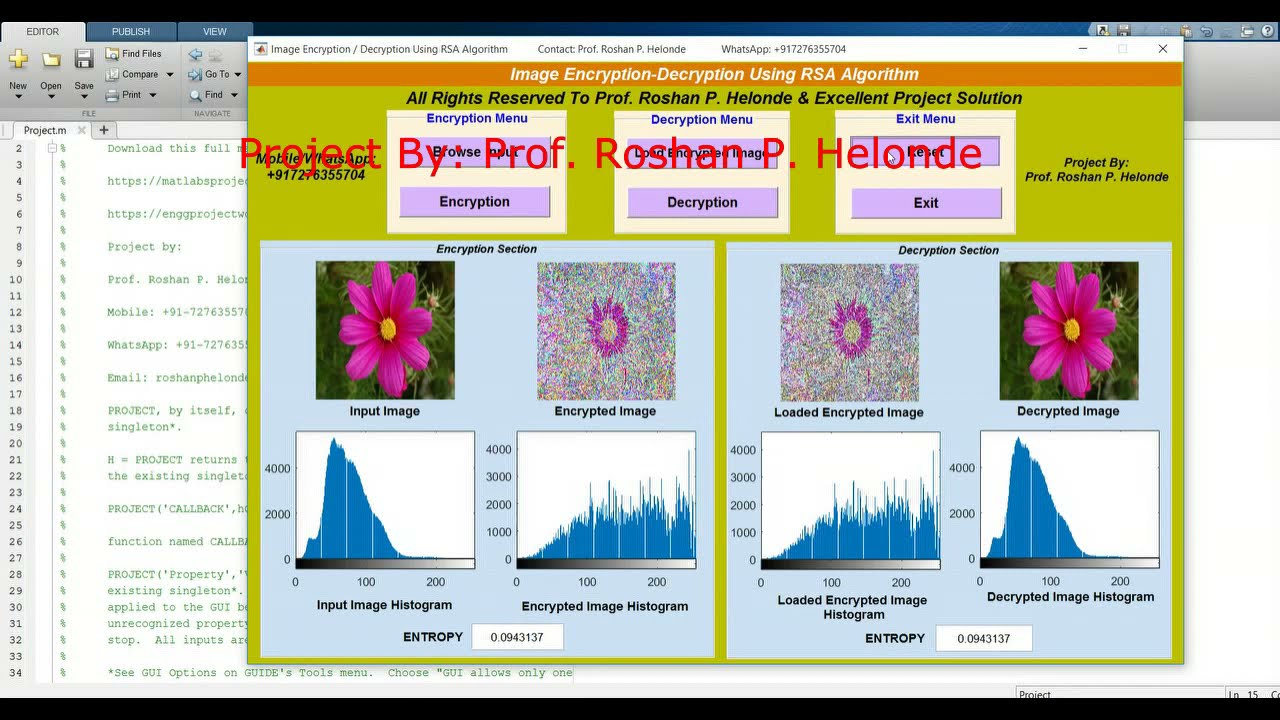Expand the Print dropdown arrow
1280x720 pixels.
click(x=152, y=95)
